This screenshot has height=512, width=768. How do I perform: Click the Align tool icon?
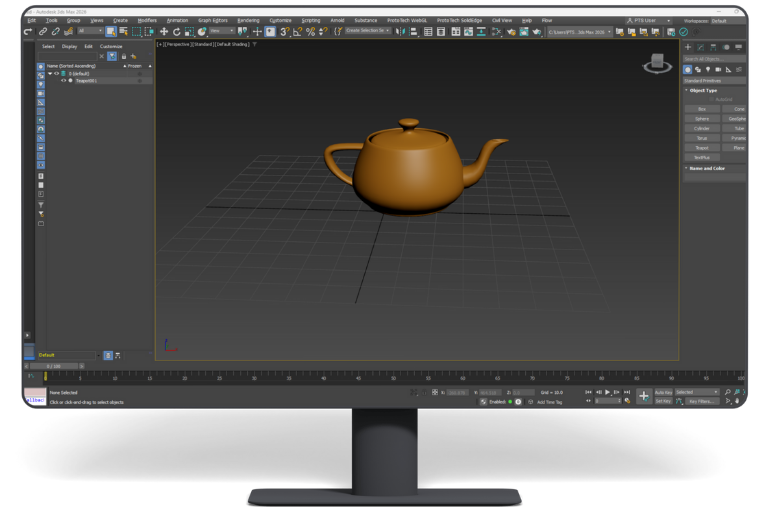(x=414, y=32)
